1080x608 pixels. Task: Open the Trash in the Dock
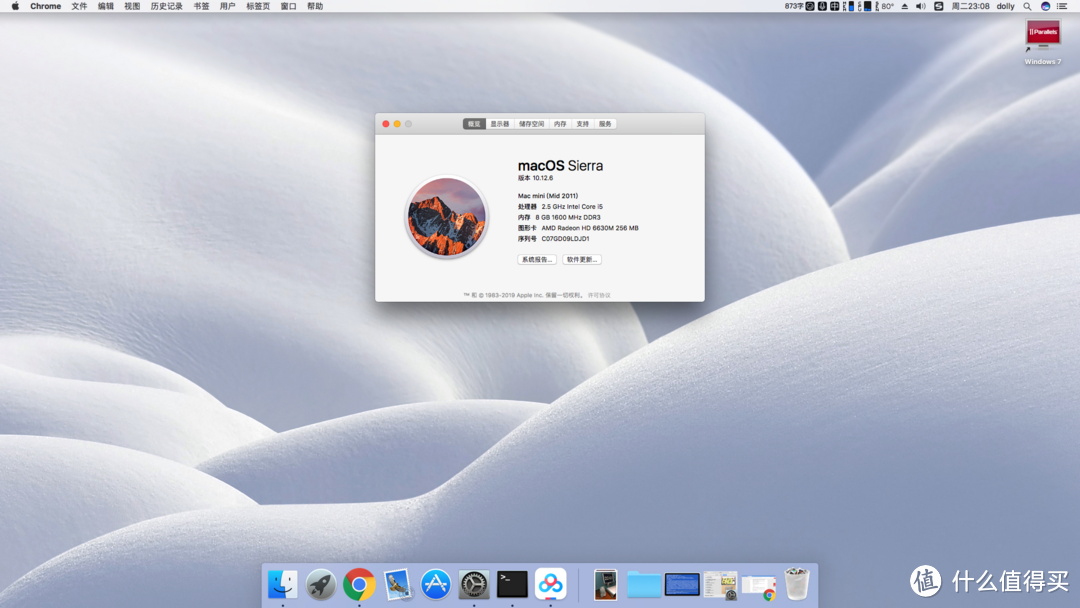797,585
